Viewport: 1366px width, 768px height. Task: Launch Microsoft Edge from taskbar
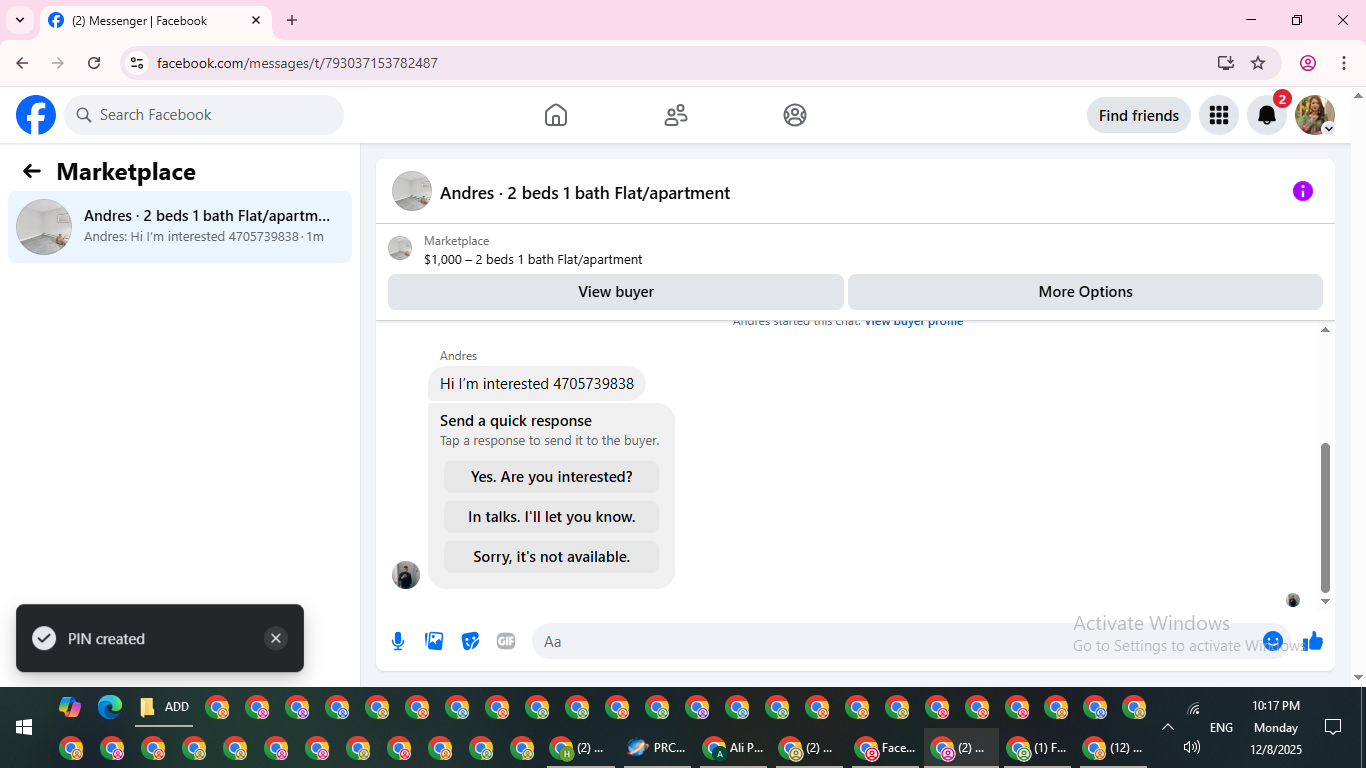pyautogui.click(x=109, y=707)
